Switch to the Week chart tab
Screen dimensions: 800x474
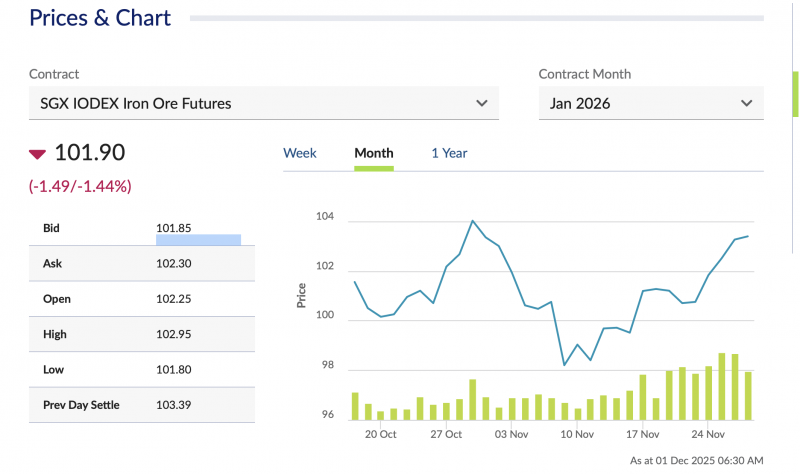(300, 153)
